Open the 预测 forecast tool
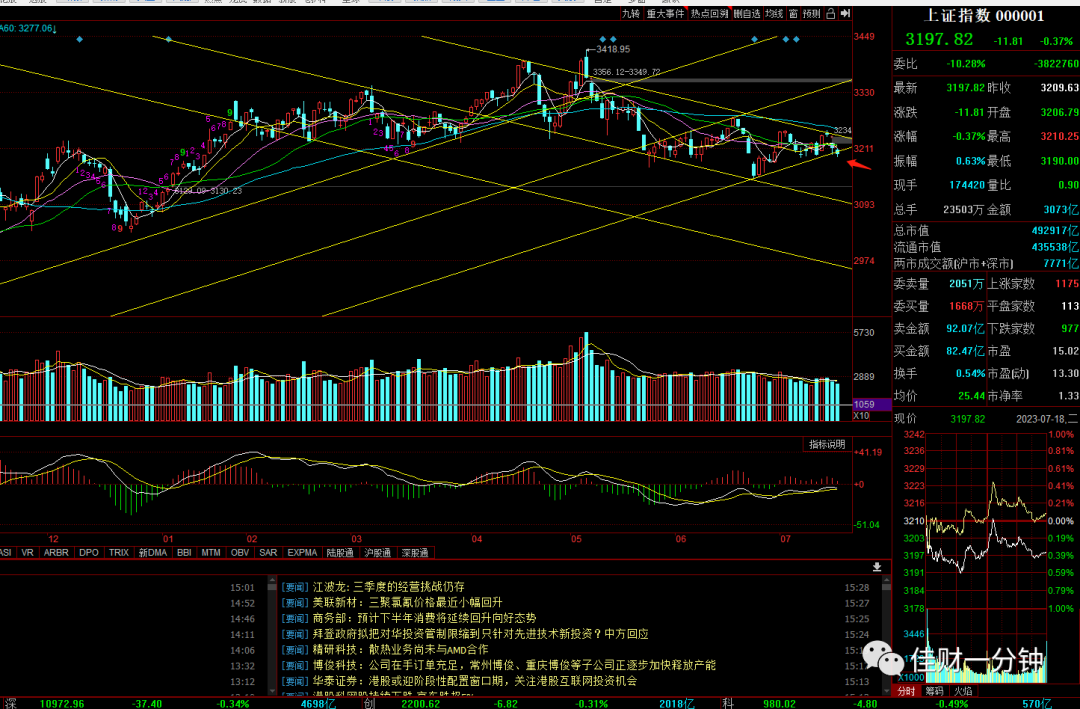This screenshot has width=1080, height=709. click(811, 14)
